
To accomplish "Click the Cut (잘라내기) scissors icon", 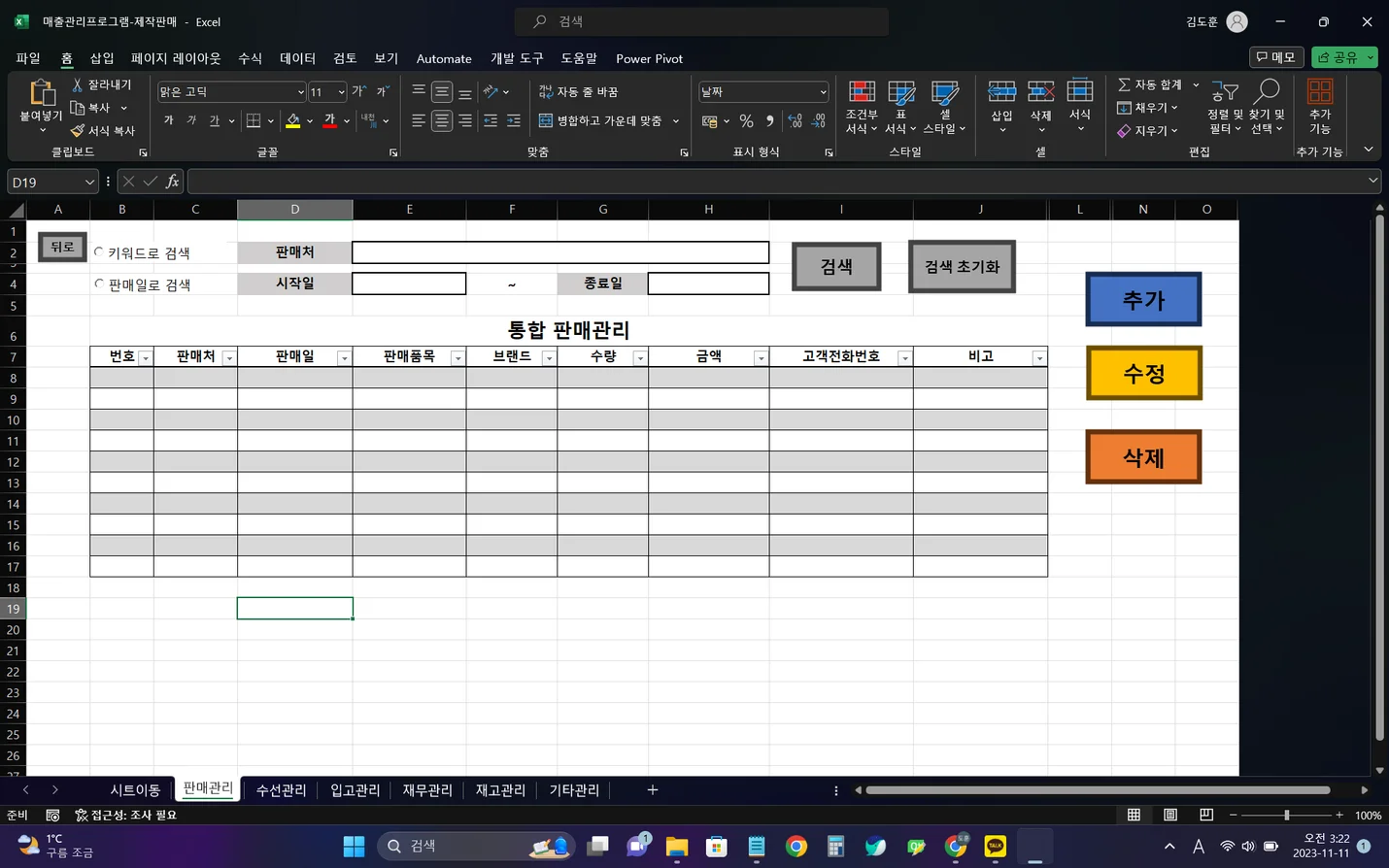I will click(78, 85).
